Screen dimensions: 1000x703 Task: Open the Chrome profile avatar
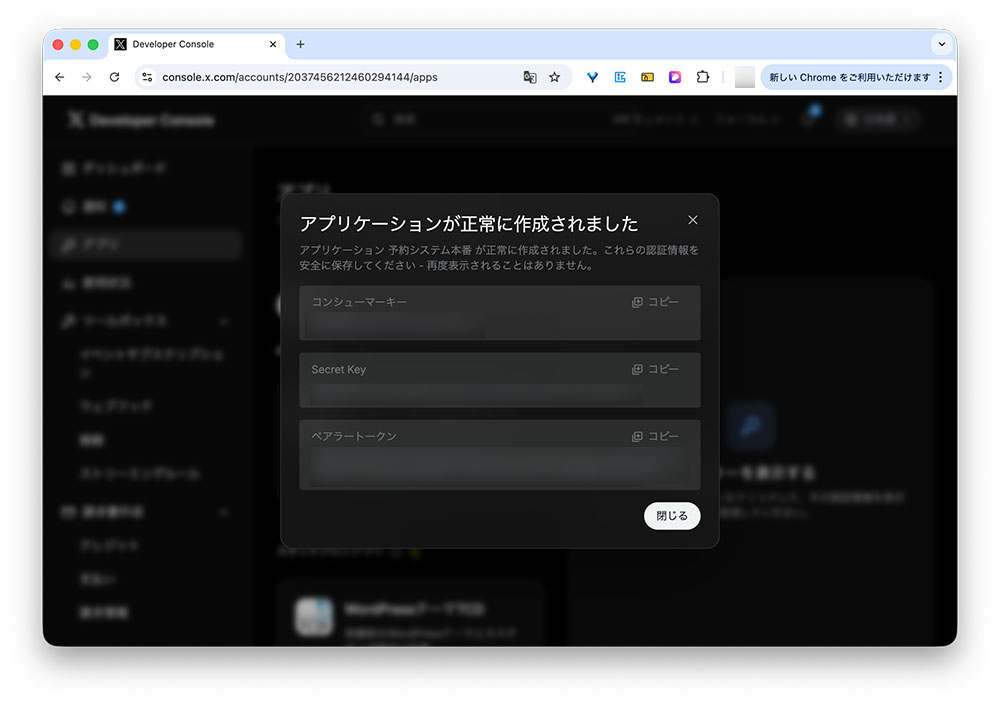[x=744, y=77]
